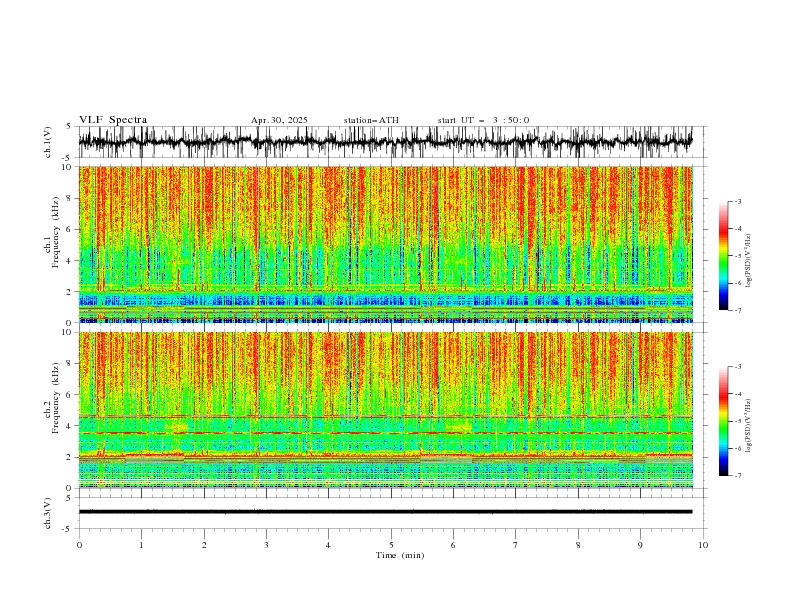792x612 pixels.
Task: Click the ch.3 flat waveform trace
Action: coord(385,512)
